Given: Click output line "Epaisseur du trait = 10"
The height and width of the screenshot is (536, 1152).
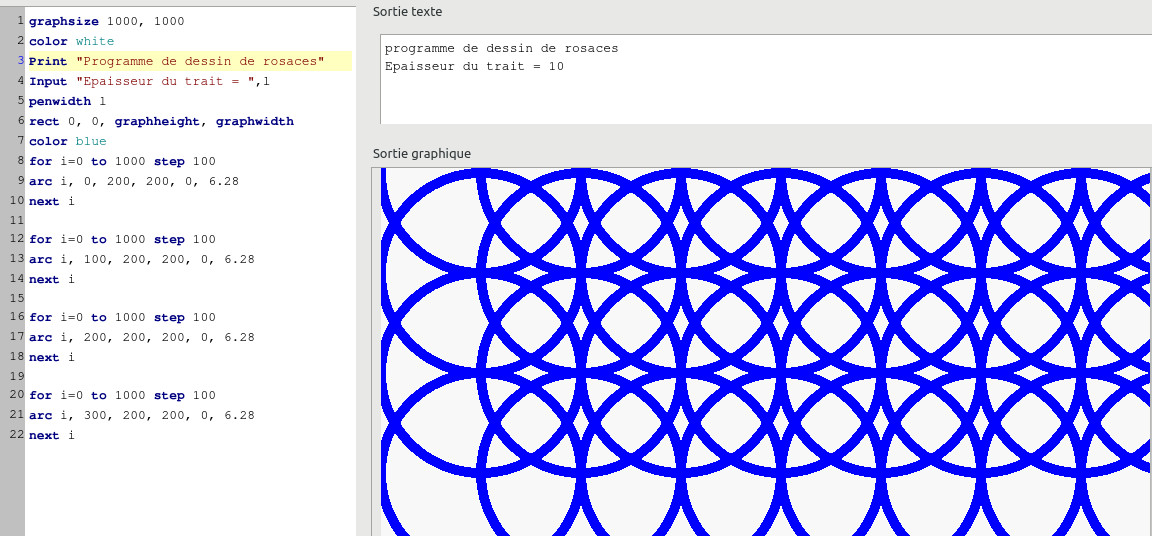Looking at the screenshot, I should pyautogui.click(x=474, y=66).
